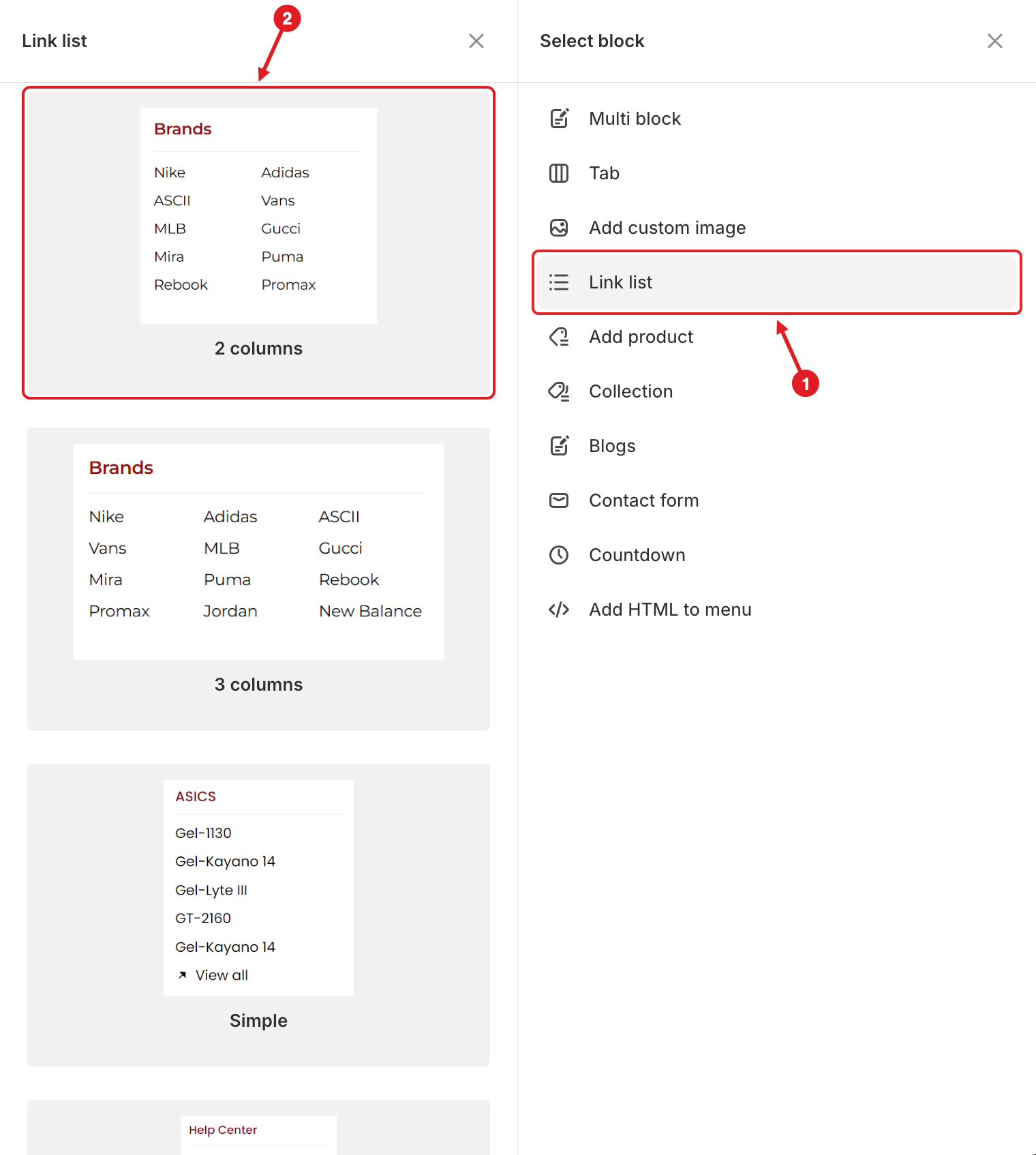The height and width of the screenshot is (1155, 1036).
Task: Select the Help Center layout preview
Action: (x=258, y=1127)
